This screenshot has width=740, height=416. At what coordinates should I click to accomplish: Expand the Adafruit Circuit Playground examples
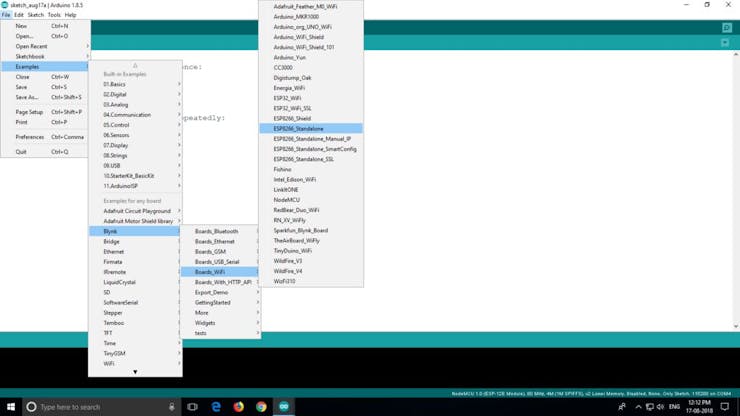tap(135, 211)
